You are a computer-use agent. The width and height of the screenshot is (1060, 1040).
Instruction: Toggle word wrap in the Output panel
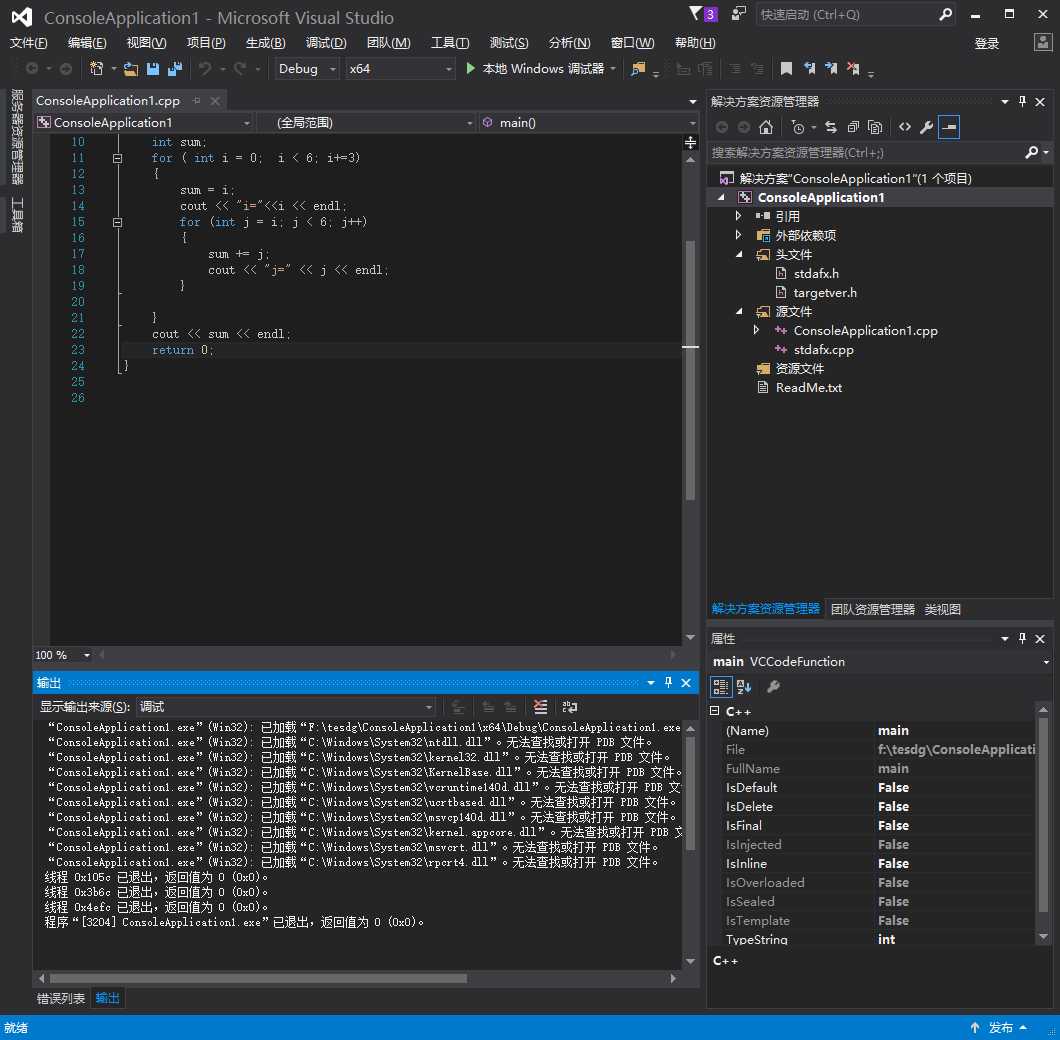click(570, 707)
